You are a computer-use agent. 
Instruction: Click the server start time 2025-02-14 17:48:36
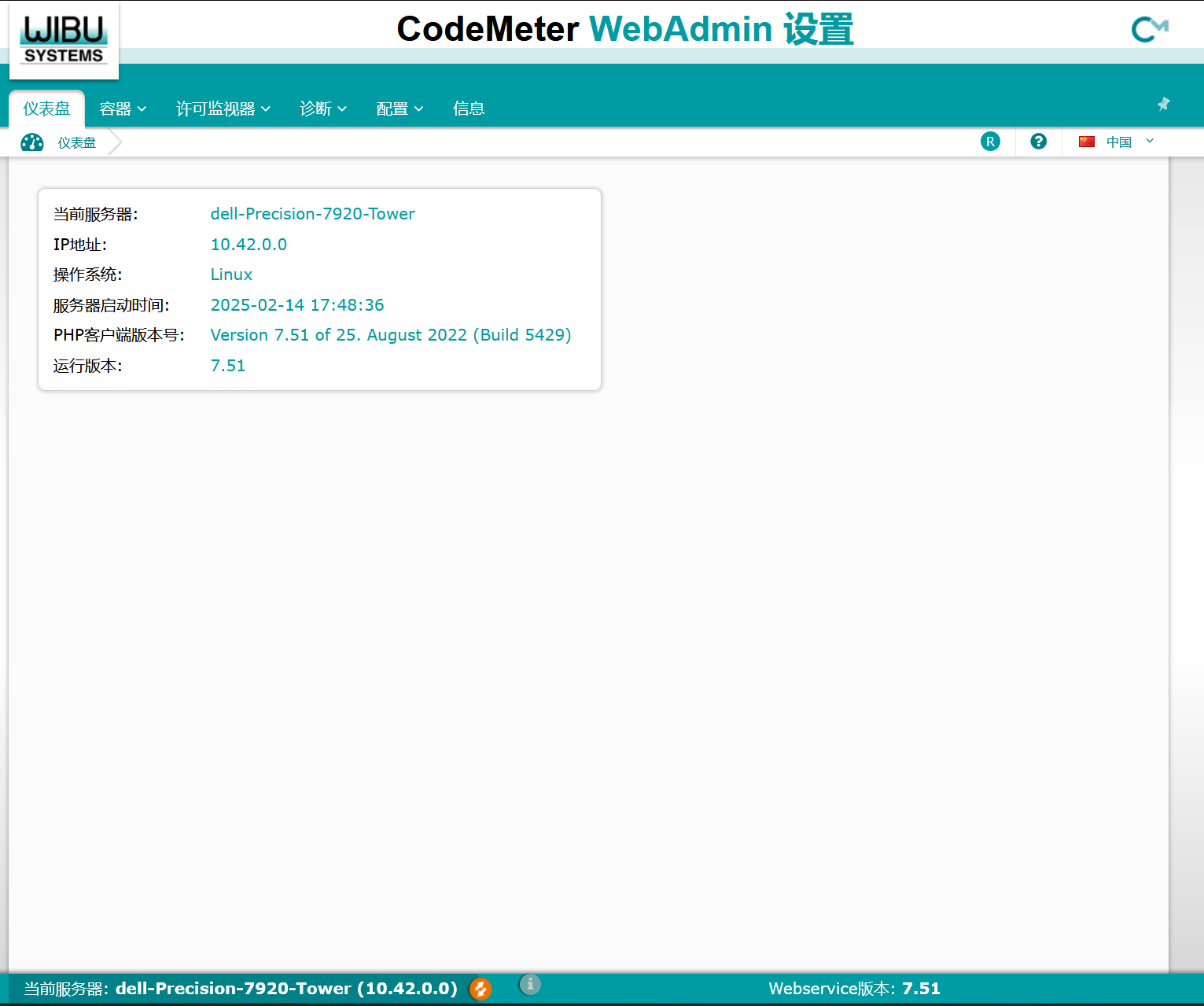297,305
